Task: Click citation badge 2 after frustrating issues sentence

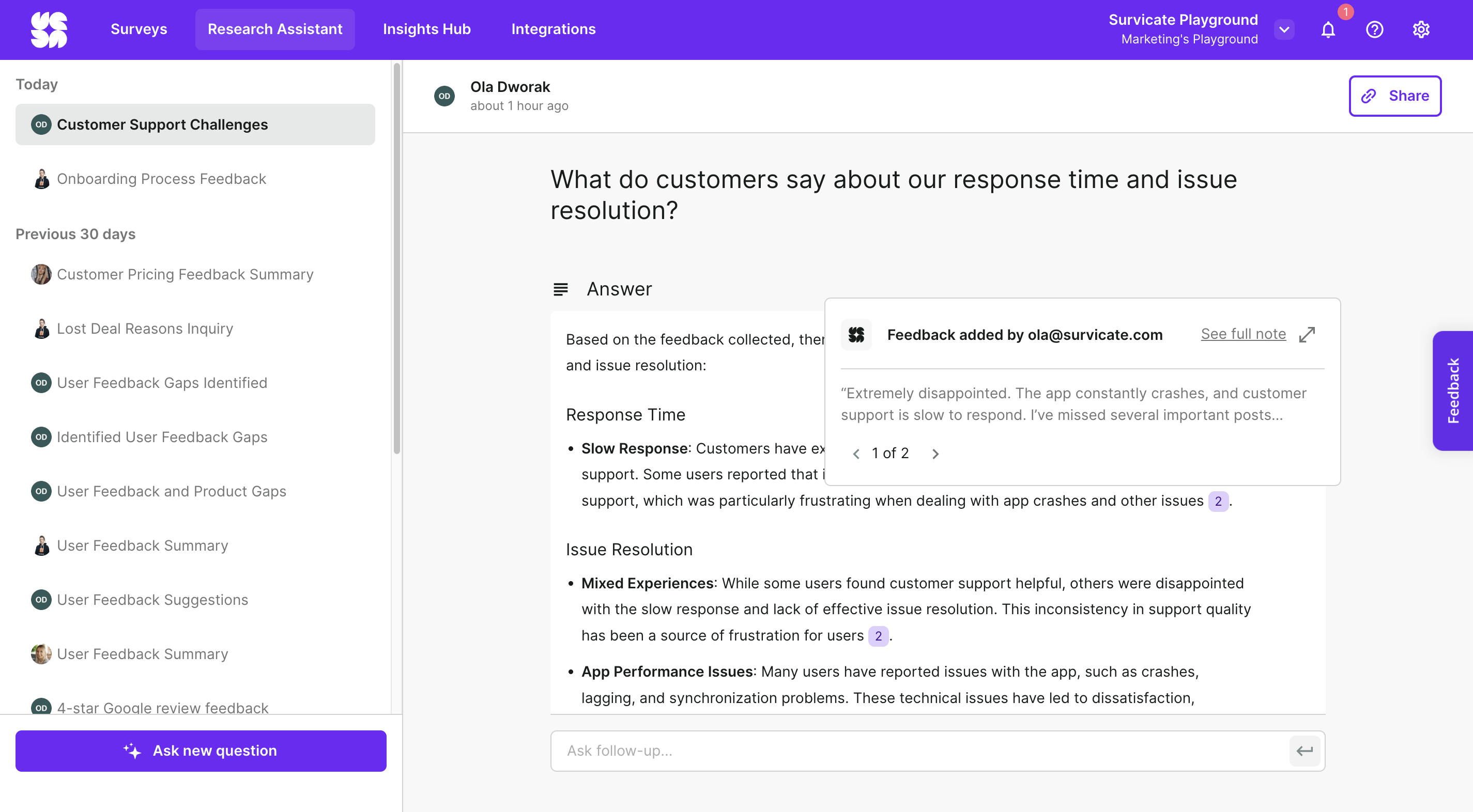Action: click(1219, 501)
